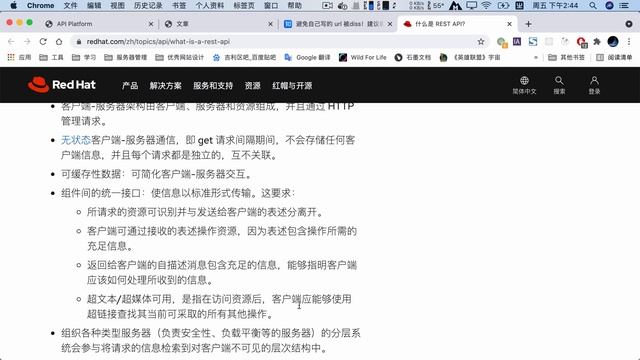Click the green extension icon beside the star
640x360 pixels.
(502, 42)
